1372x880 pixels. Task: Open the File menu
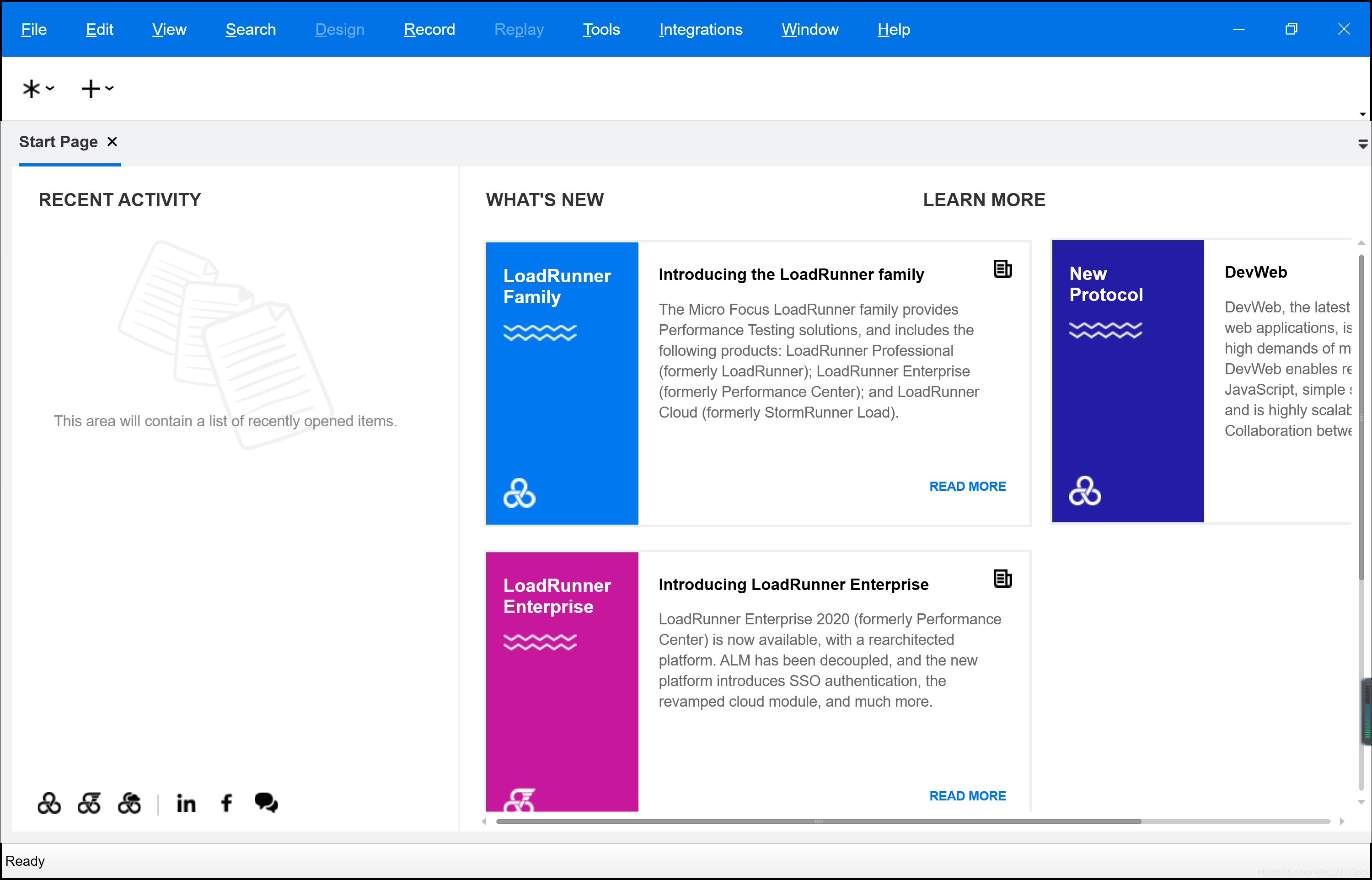(x=34, y=29)
